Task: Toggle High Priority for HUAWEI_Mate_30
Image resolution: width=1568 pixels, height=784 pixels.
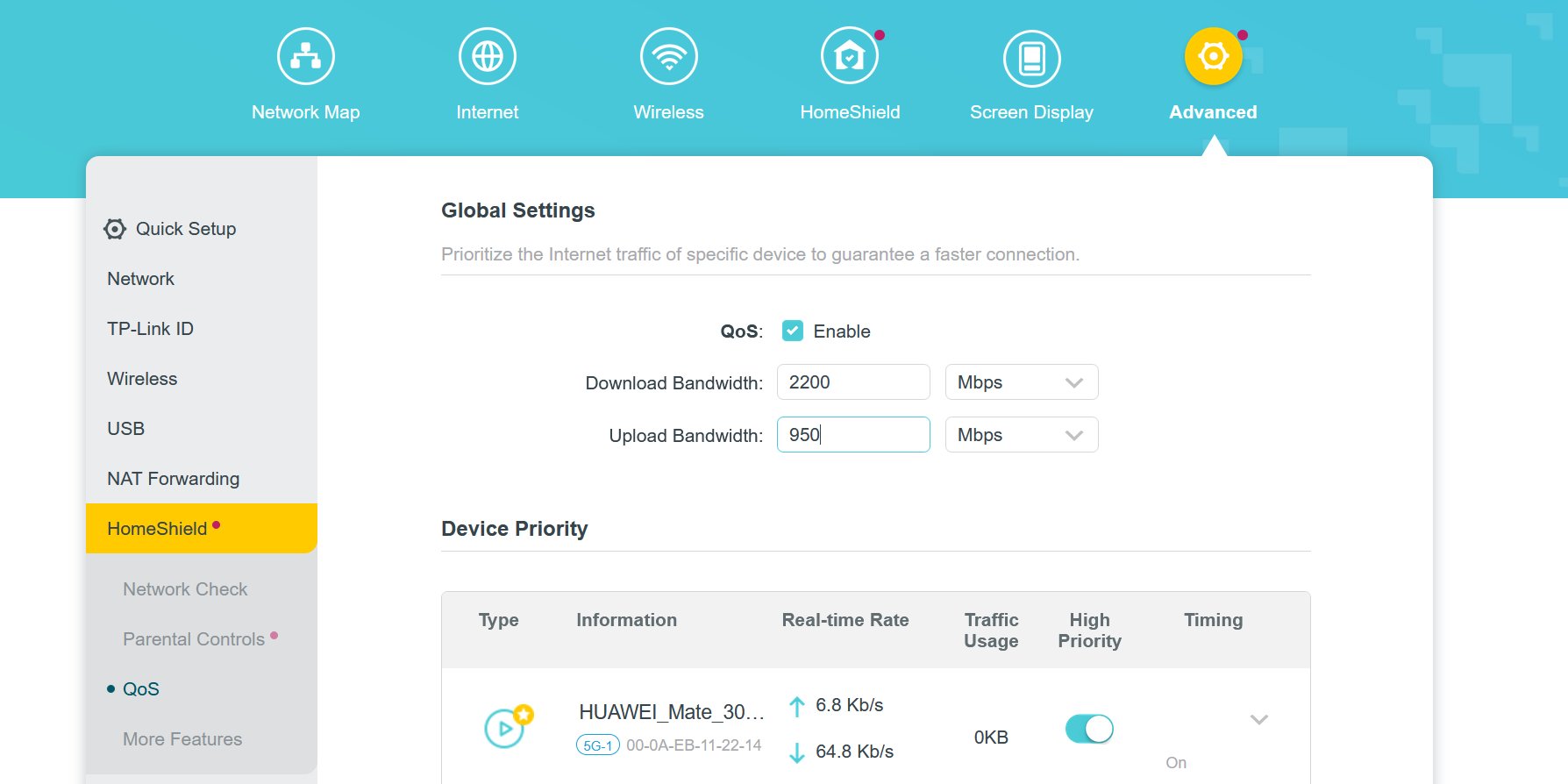Action: tap(1089, 729)
